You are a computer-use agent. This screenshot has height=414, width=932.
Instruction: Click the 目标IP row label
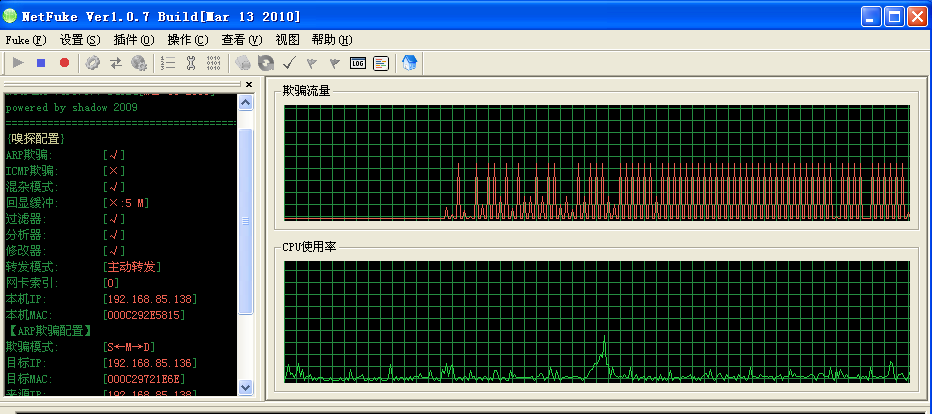(x=25, y=362)
